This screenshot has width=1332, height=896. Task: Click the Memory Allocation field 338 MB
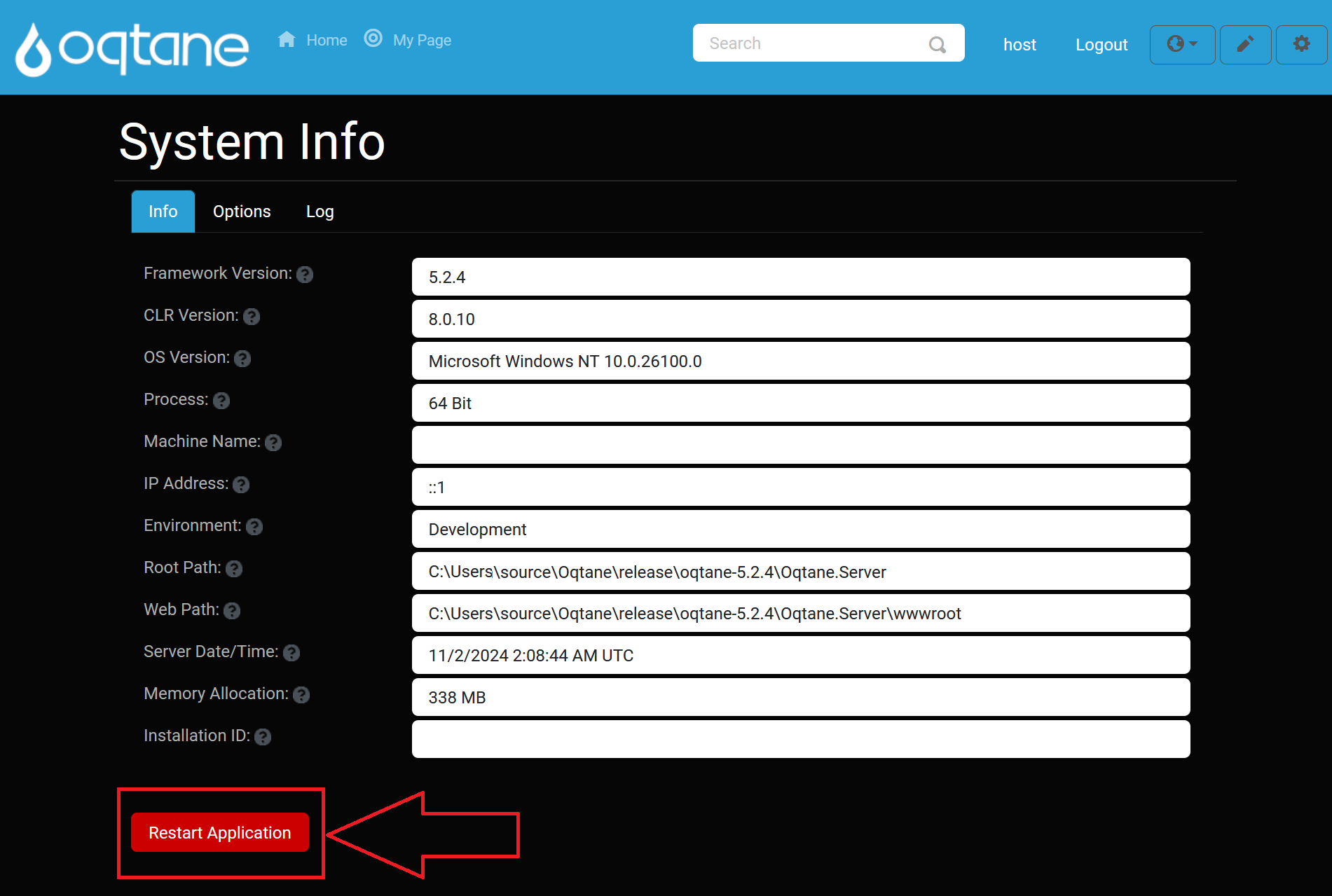801,697
